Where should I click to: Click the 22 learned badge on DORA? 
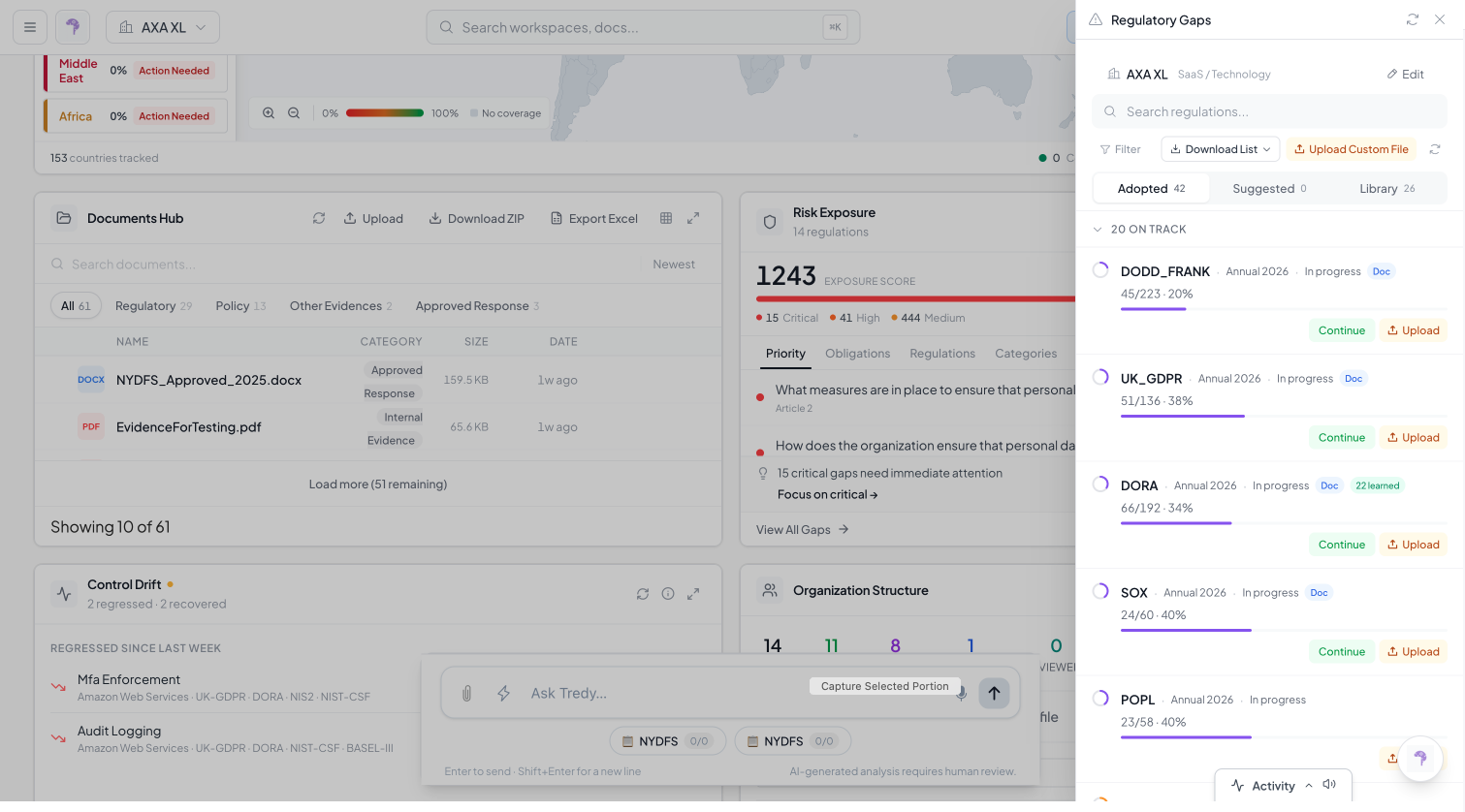click(x=1377, y=486)
